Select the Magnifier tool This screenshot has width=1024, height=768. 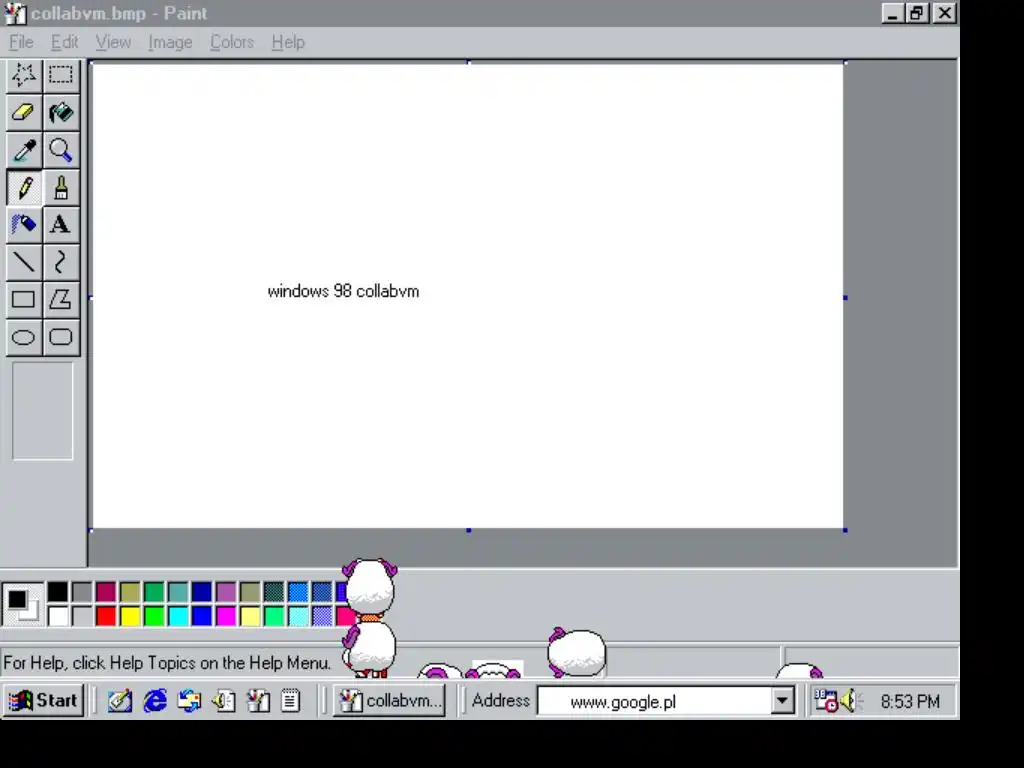click(61, 150)
